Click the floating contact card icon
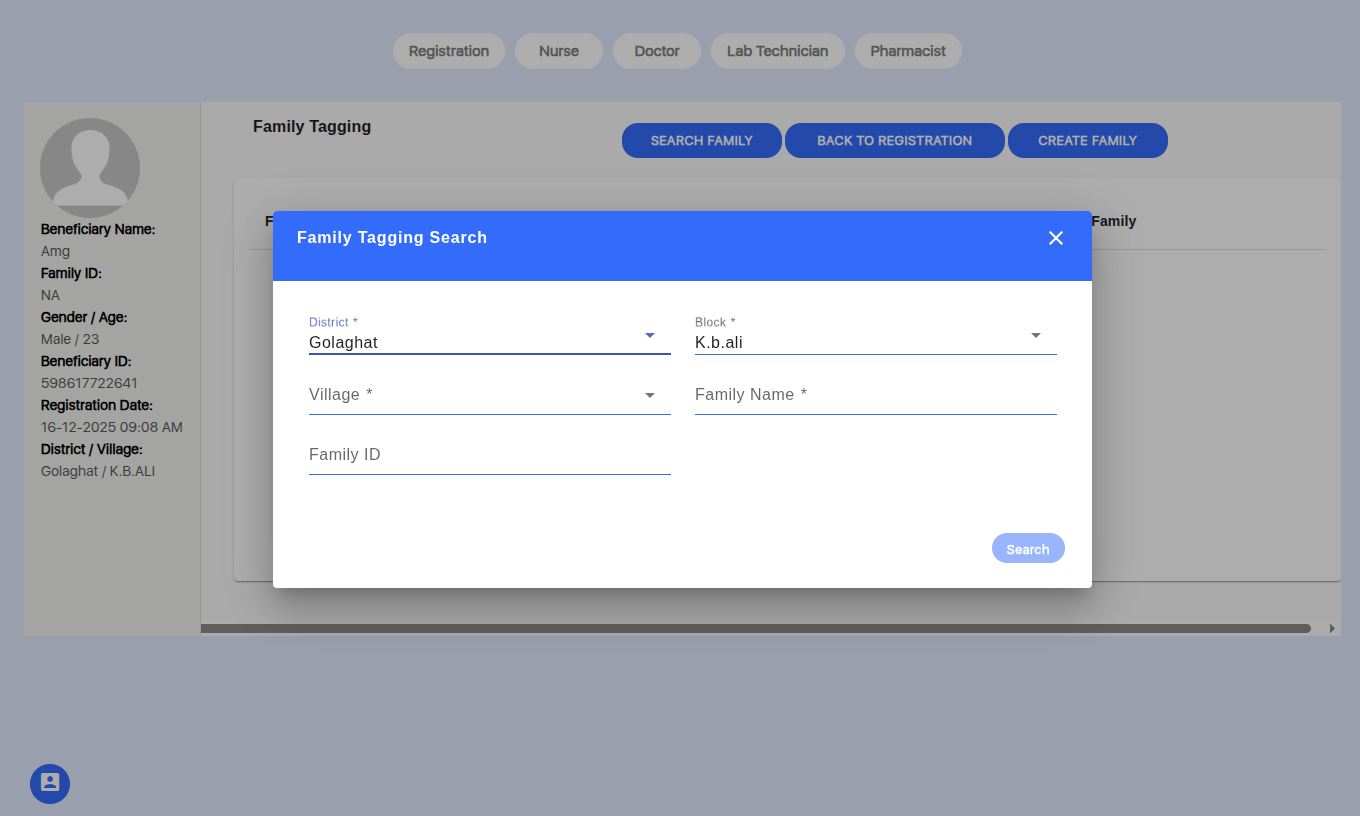The height and width of the screenshot is (816, 1360). [50, 783]
